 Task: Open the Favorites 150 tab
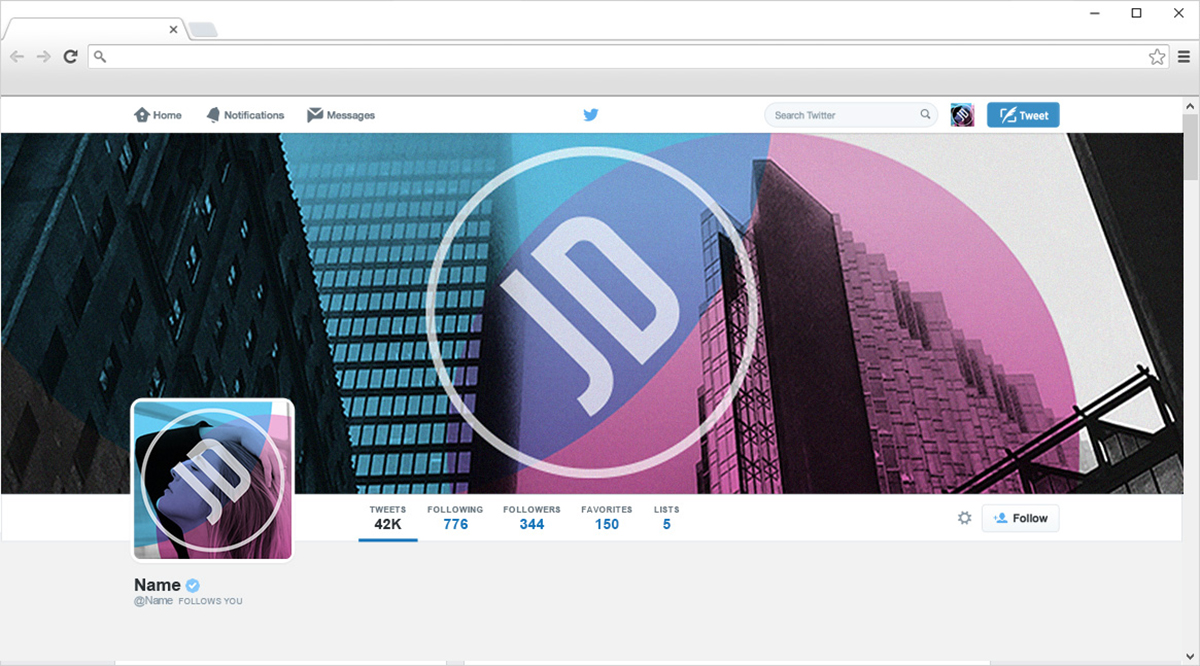607,518
